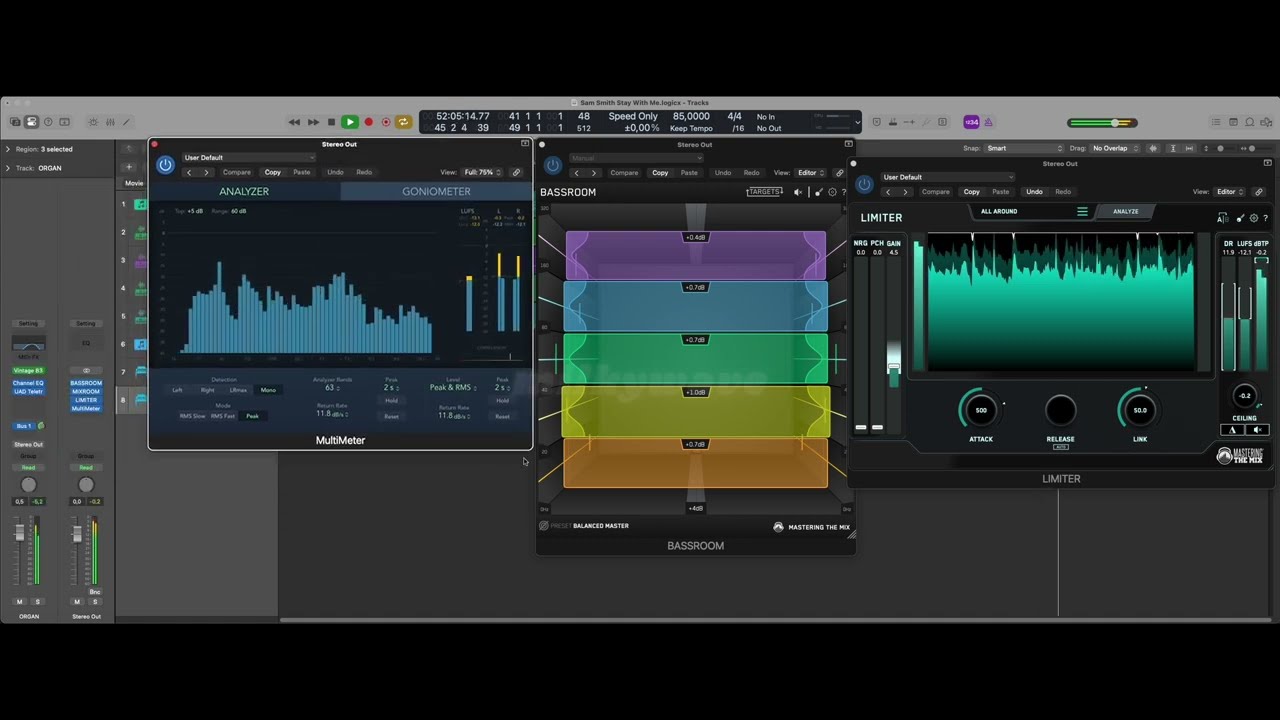The width and height of the screenshot is (1280, 720).
Task: Toggle the yellow Cycle mode button
Action: 404,122
